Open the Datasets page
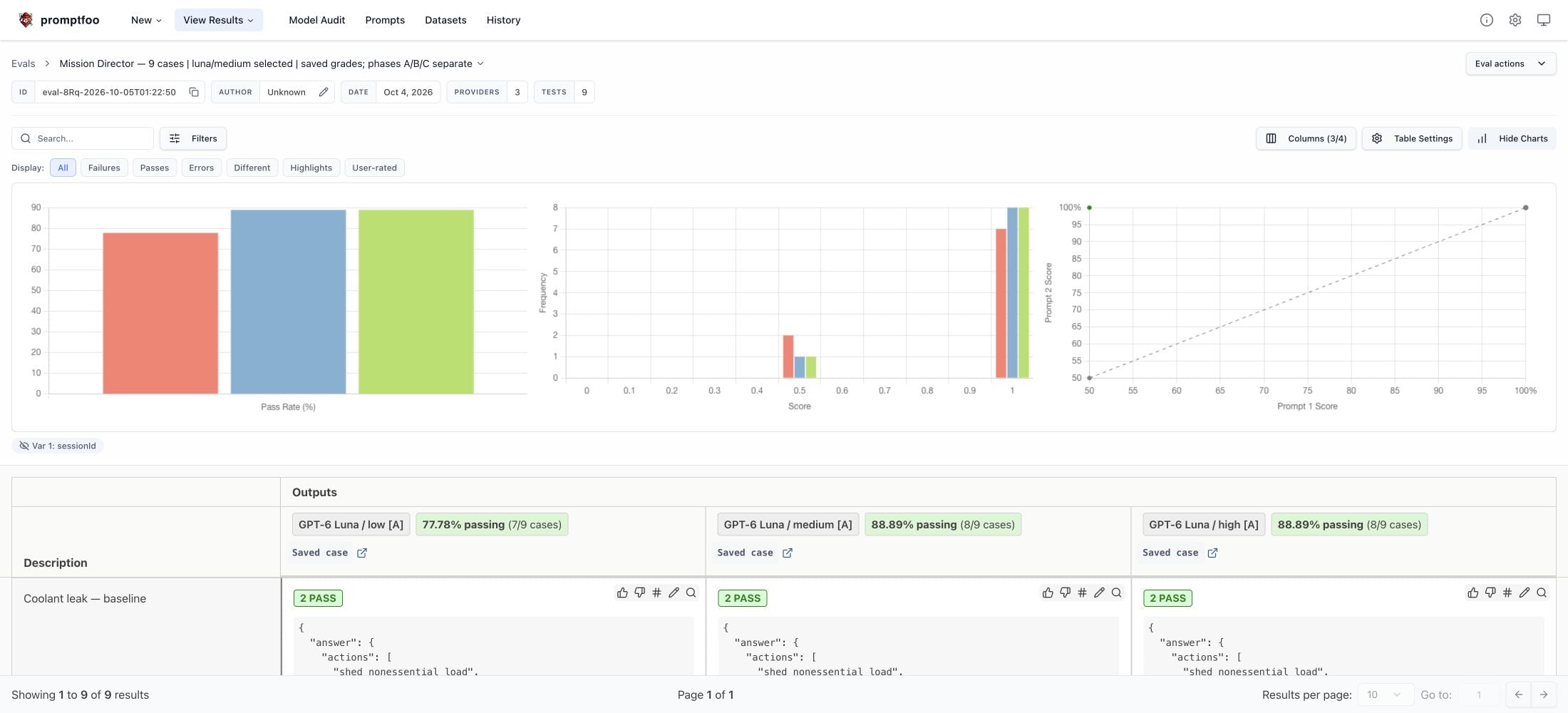 point(445,20)
